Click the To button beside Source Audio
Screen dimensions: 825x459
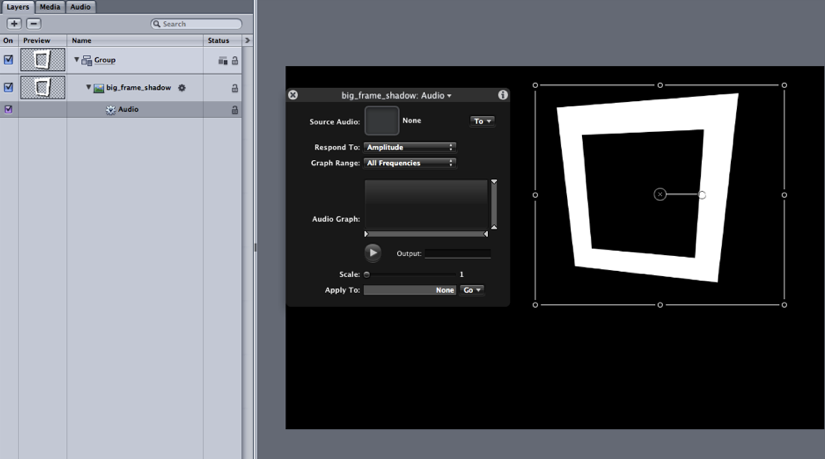[482, 121]
